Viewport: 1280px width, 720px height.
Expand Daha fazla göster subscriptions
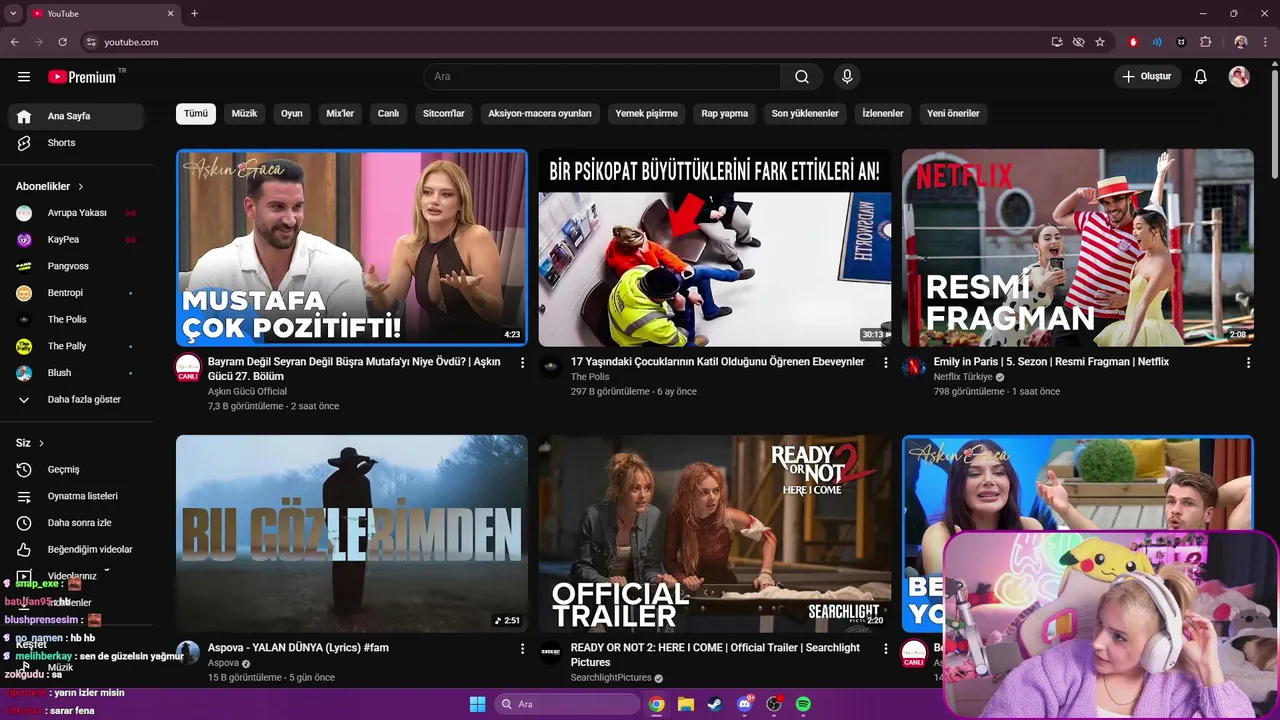[76, 399]
